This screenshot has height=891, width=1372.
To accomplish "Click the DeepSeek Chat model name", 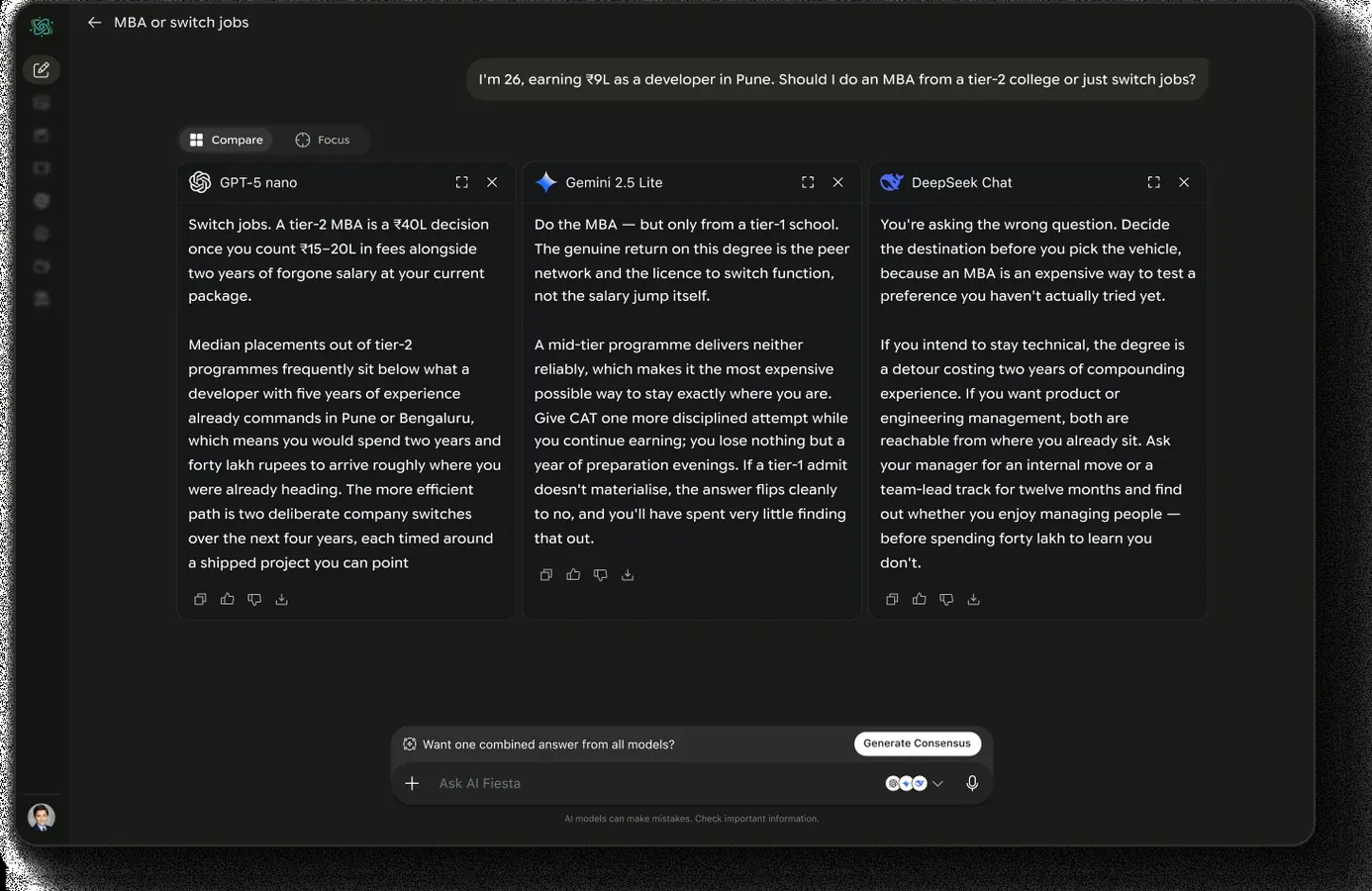I will click(961, 182).
